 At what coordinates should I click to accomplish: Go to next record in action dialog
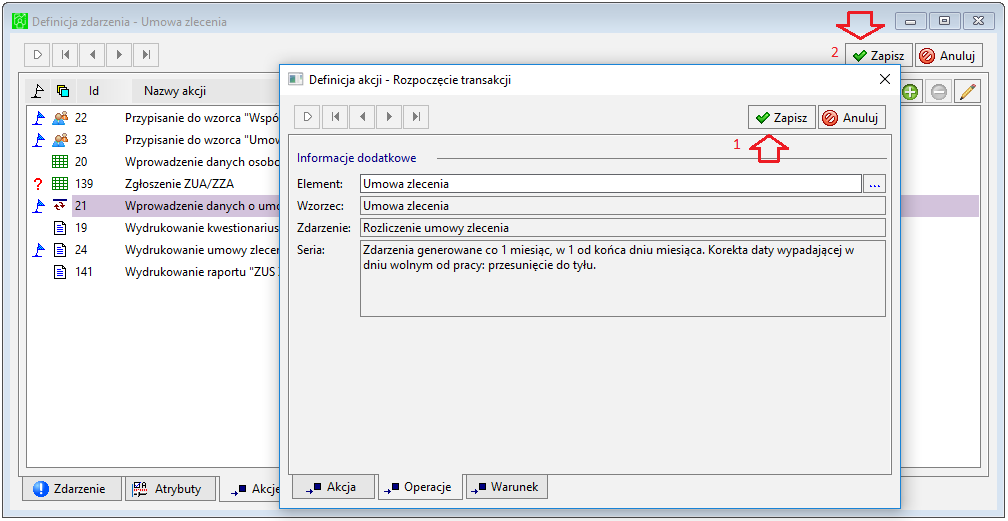click(389, 116)
